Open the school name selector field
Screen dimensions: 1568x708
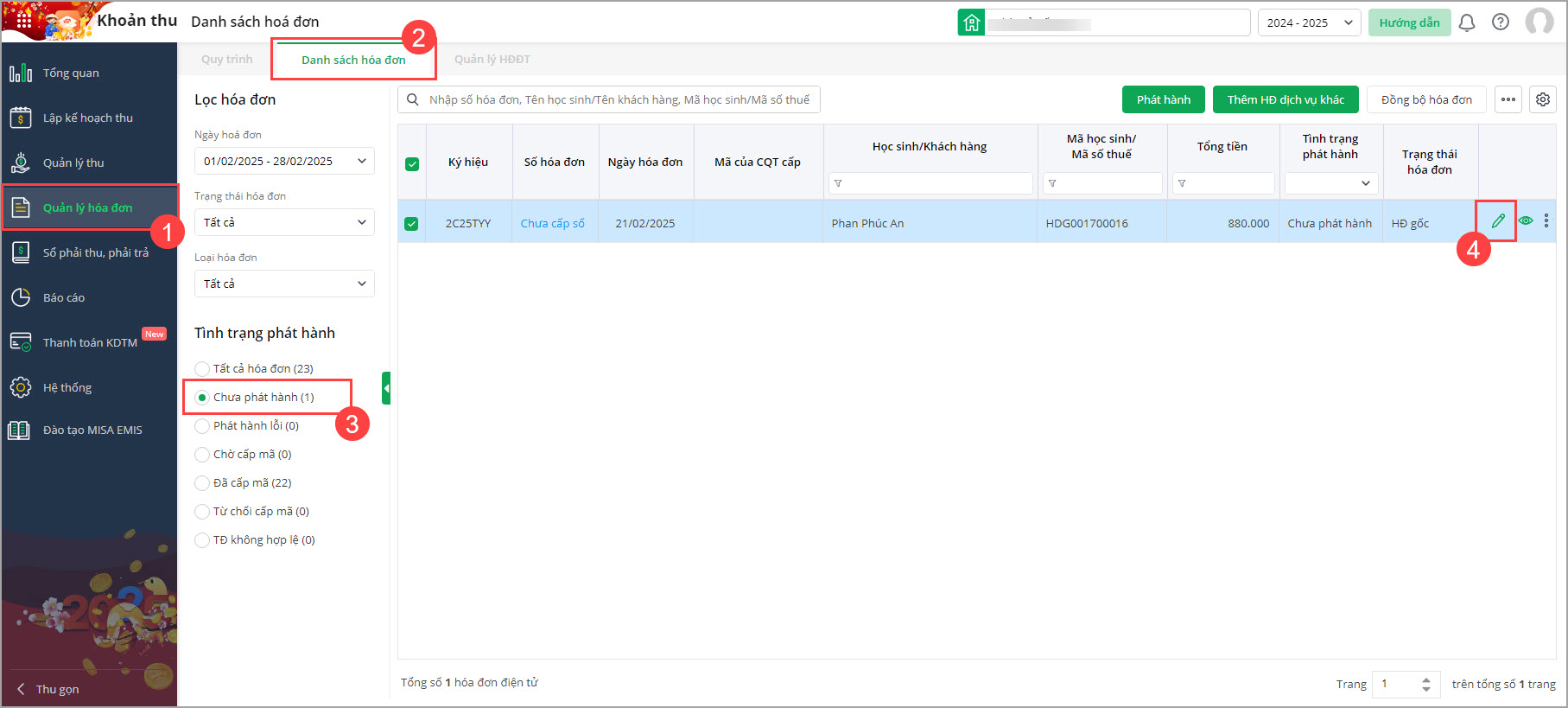click(1117, 22)
